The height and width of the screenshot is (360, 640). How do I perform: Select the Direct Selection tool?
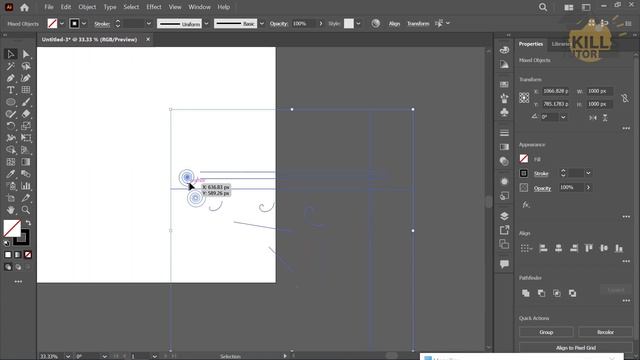click(26, 54)
